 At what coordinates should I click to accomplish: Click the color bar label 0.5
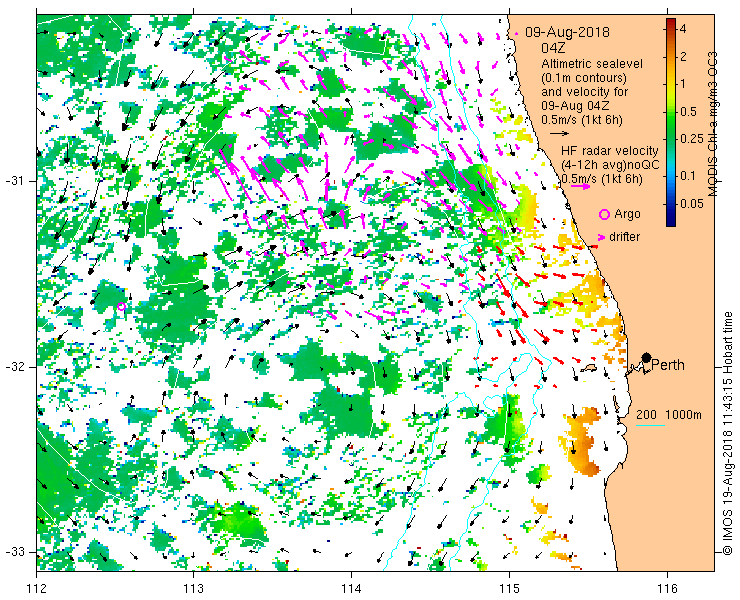[689, 112]
